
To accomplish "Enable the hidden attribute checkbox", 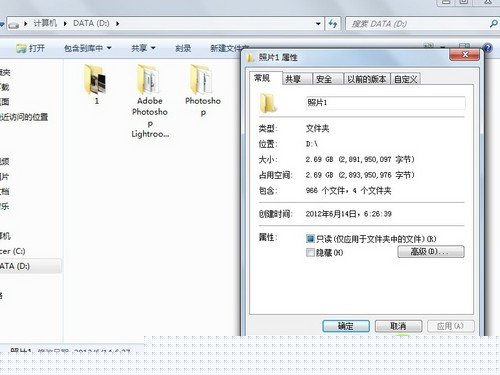I will pos(310,252).
